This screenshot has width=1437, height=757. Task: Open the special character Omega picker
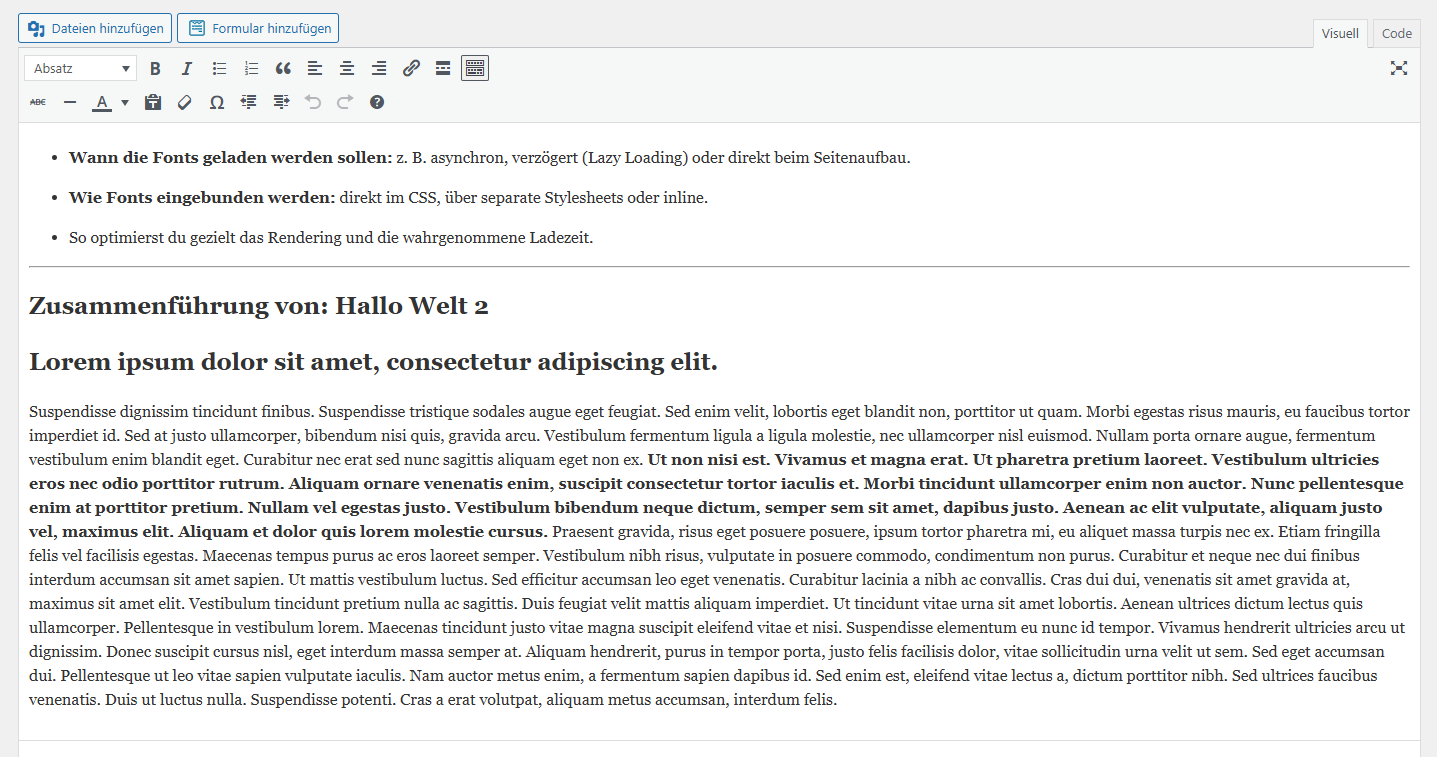[x=216, y=102]
